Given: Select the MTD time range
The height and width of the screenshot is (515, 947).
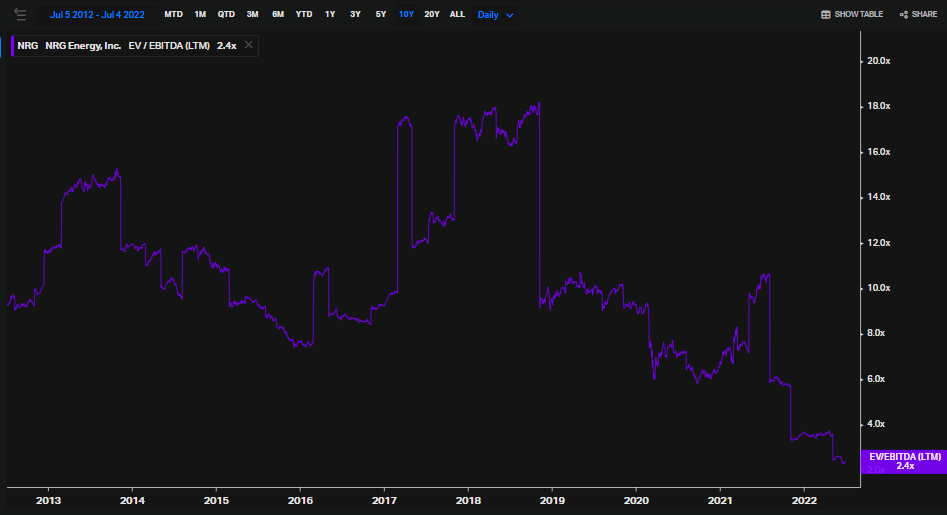Looking at the screenshot, I should tap(174, 15).
